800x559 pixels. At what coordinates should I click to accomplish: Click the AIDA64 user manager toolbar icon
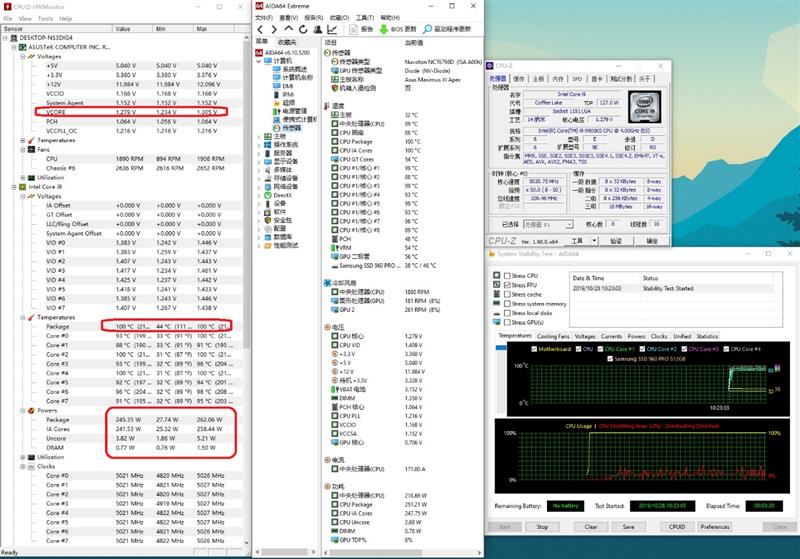[318, 30]
